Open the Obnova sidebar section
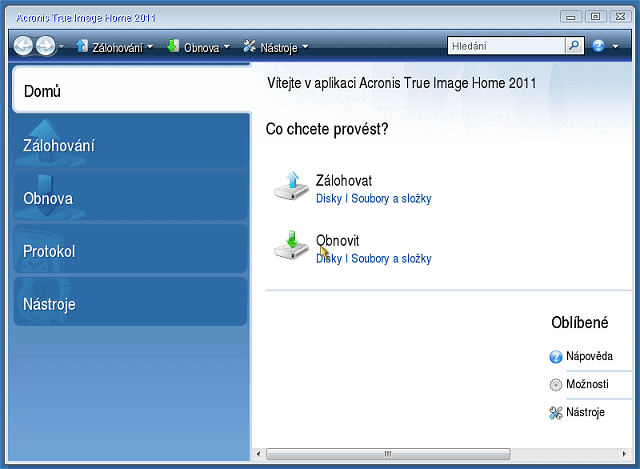 [x=131, y=196]
